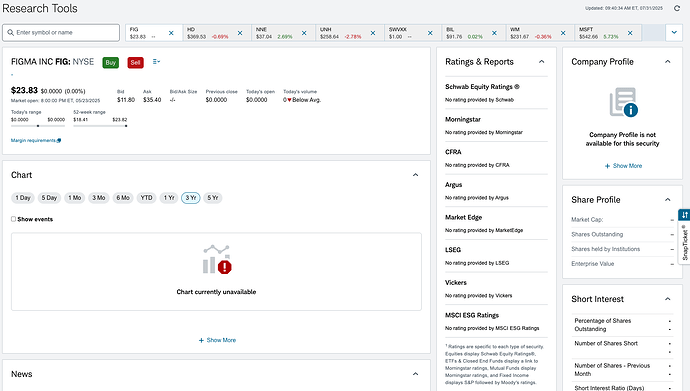690x391 pixels.
Task: Close the UNH symbol tile
Action: (x=373, y=33)
